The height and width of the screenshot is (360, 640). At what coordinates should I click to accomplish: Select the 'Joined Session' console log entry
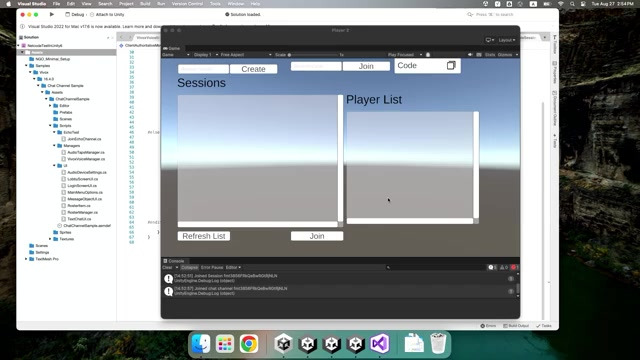point(339,278)
